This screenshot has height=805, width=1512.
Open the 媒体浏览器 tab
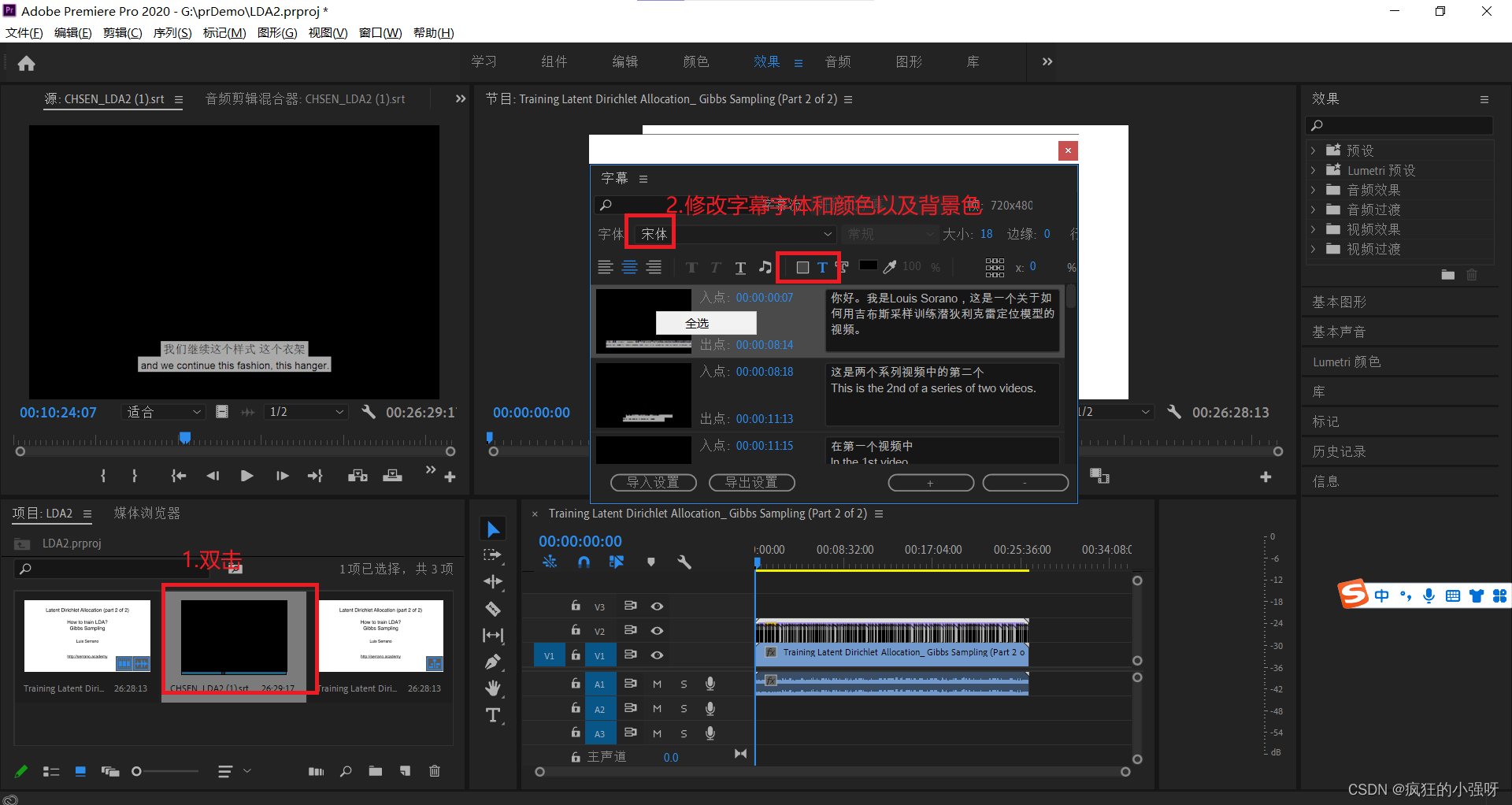point(147,514)
